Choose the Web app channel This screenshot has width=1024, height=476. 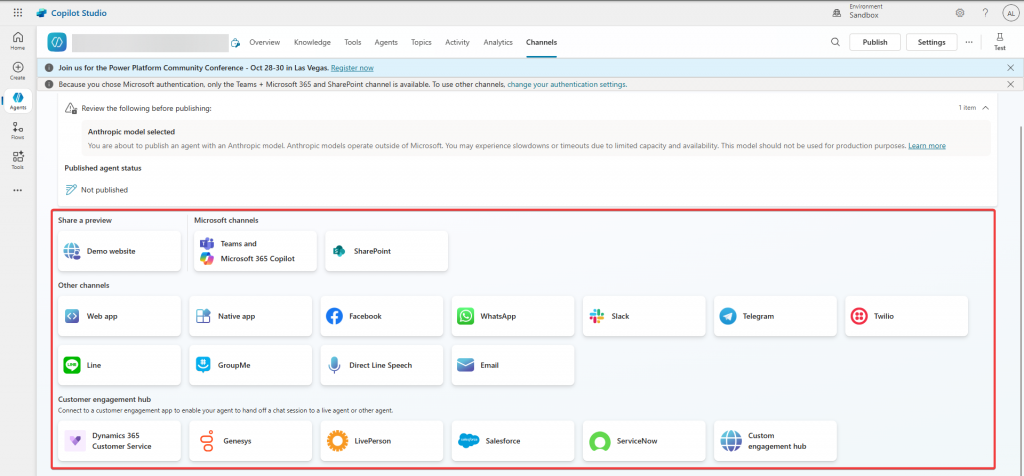120,316
